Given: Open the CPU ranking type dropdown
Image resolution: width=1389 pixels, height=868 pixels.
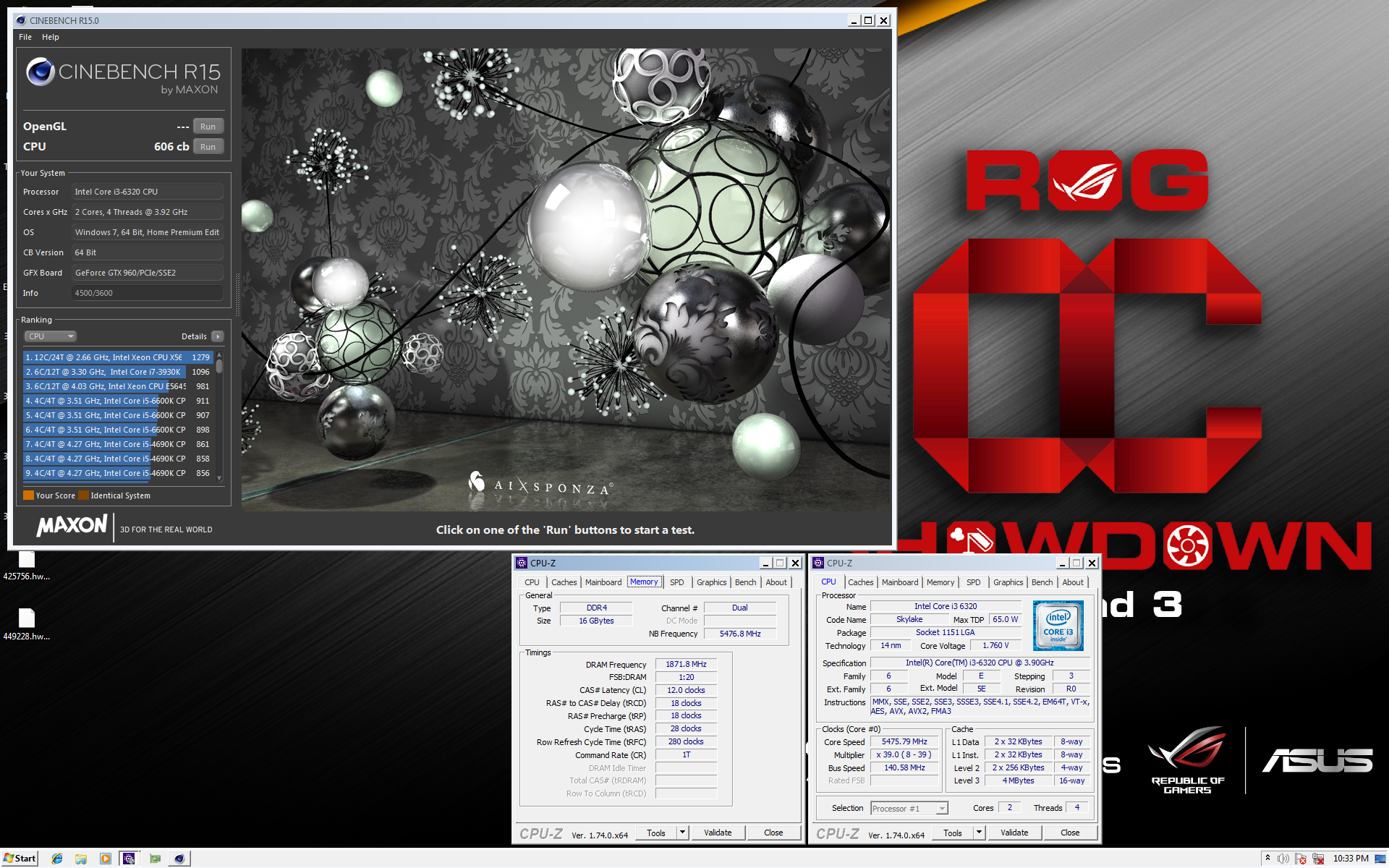Looking at the screenshot, I should 51,336.
